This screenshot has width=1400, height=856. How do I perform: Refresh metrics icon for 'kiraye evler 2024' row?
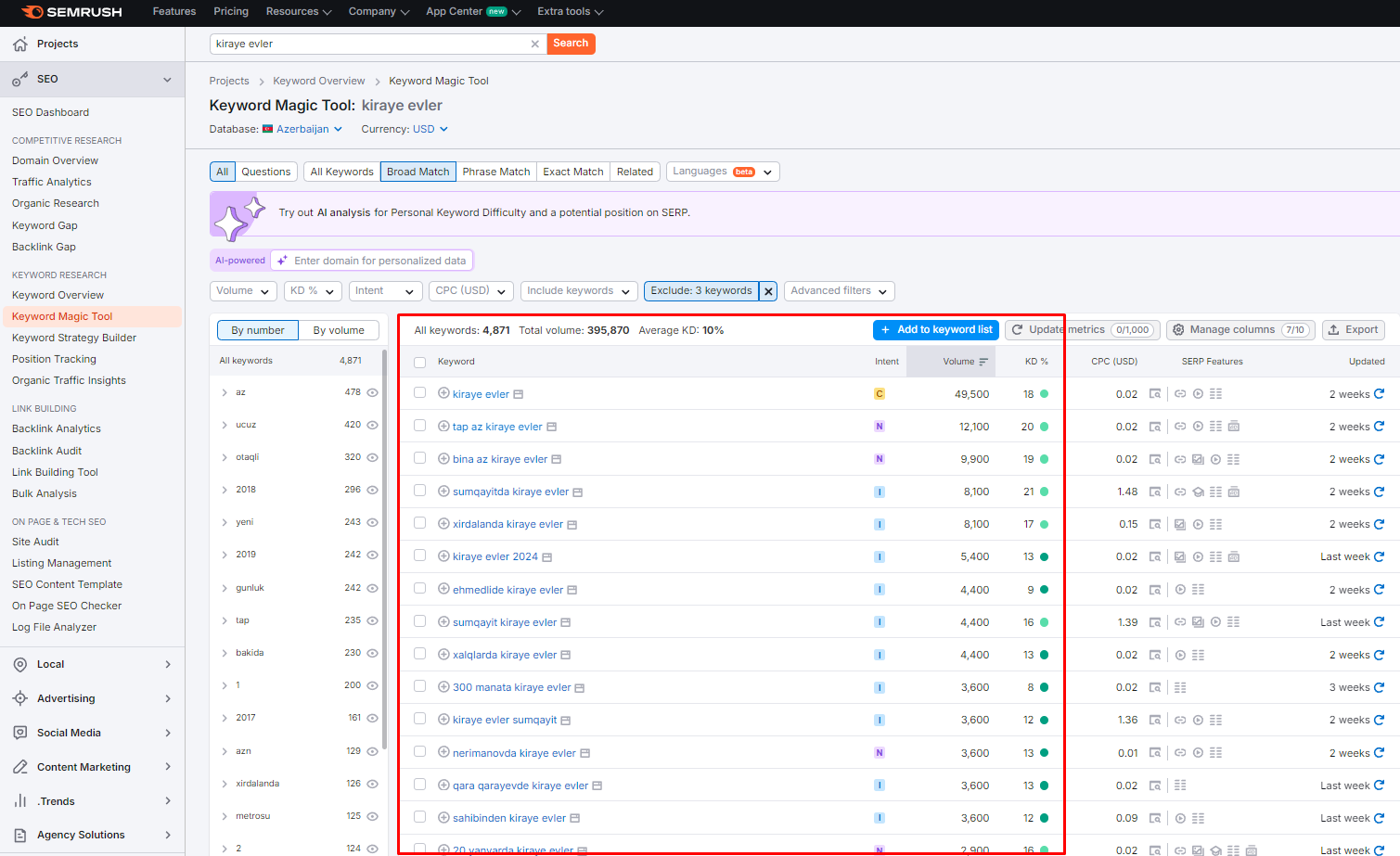click(x=1379, y=556)
